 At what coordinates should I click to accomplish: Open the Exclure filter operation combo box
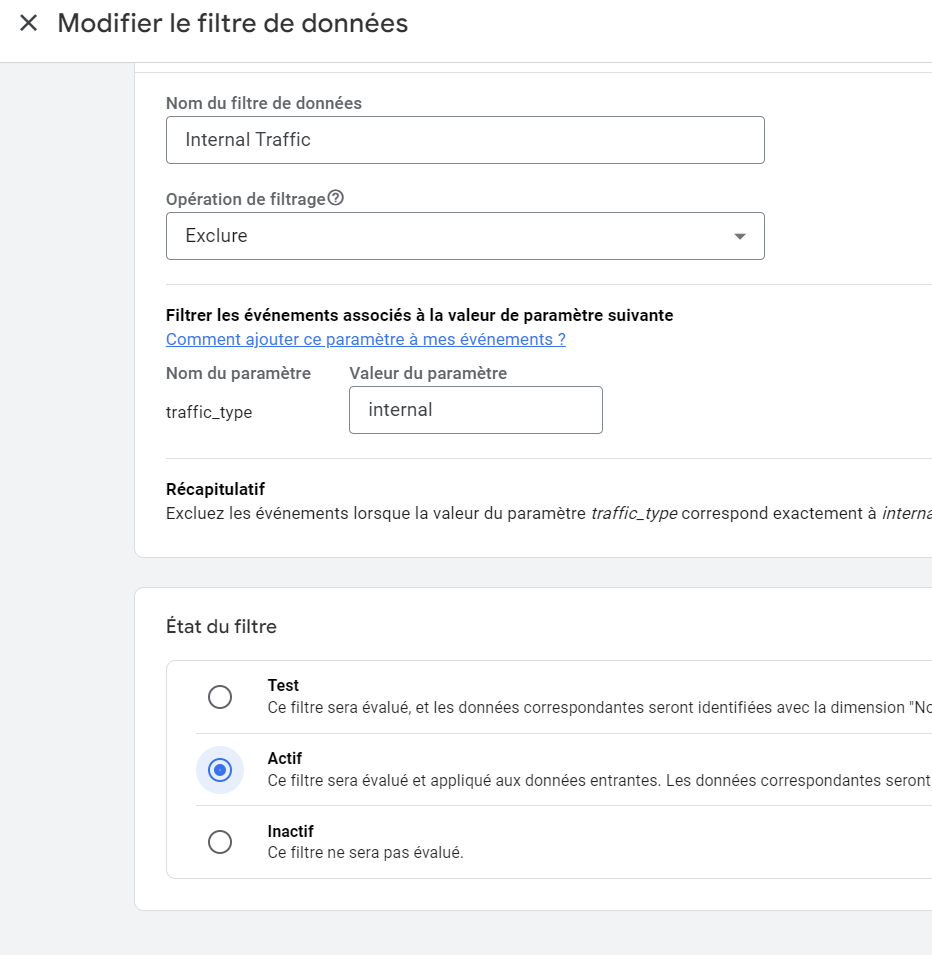tap(450, 236)
